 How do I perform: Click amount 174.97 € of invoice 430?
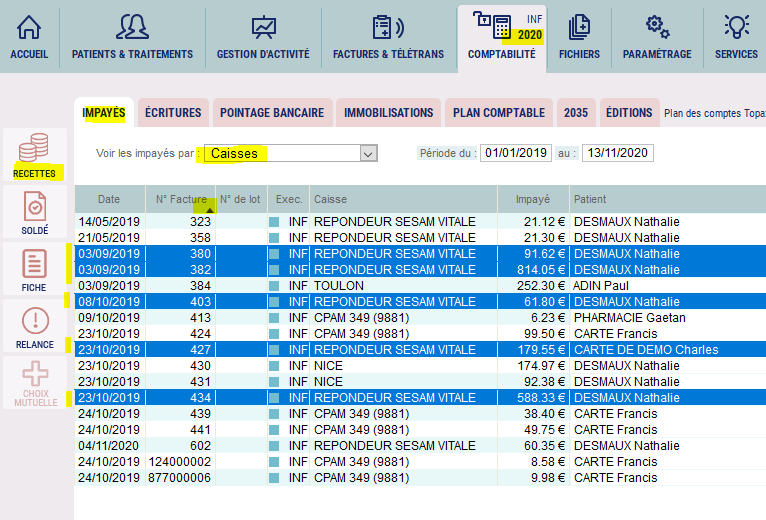click(x=541, y=366)
